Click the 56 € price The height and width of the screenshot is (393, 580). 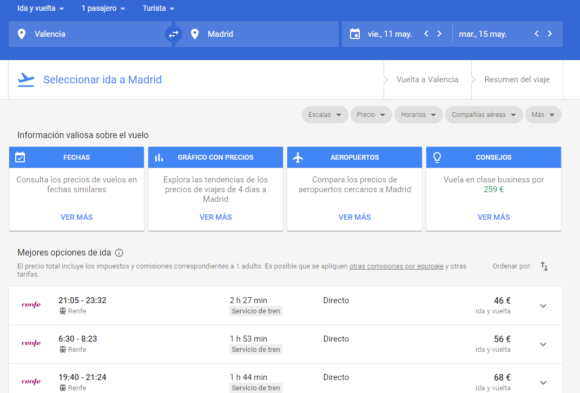click(502, 339)
